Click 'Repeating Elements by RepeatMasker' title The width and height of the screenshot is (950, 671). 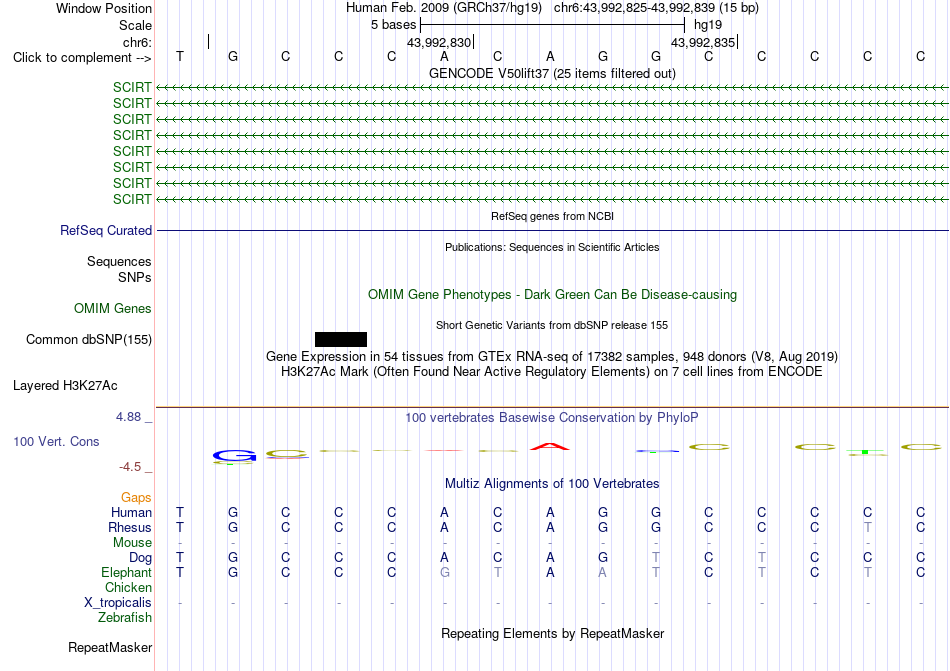pos(552,633)
